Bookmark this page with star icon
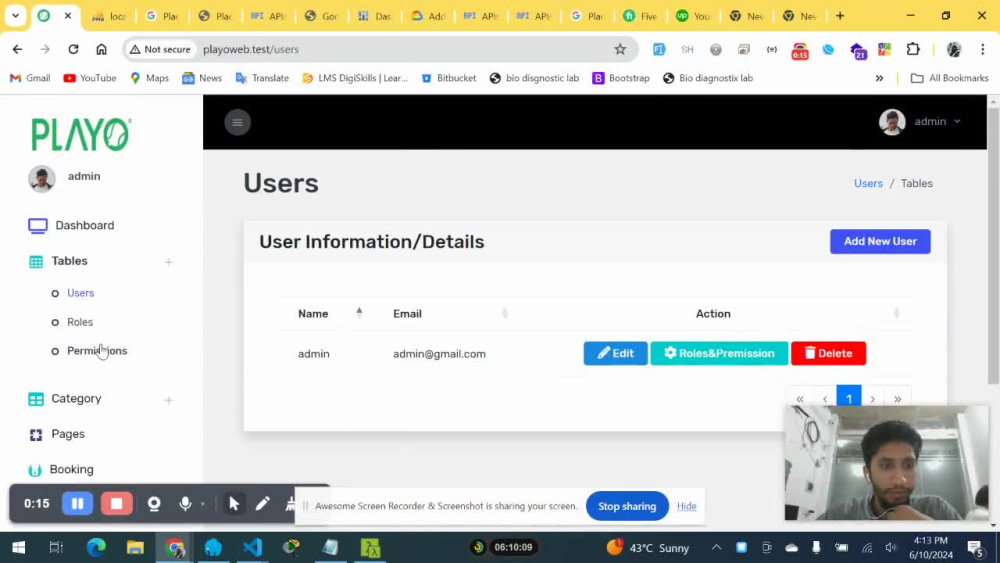1000x563 pixels. 620,49
